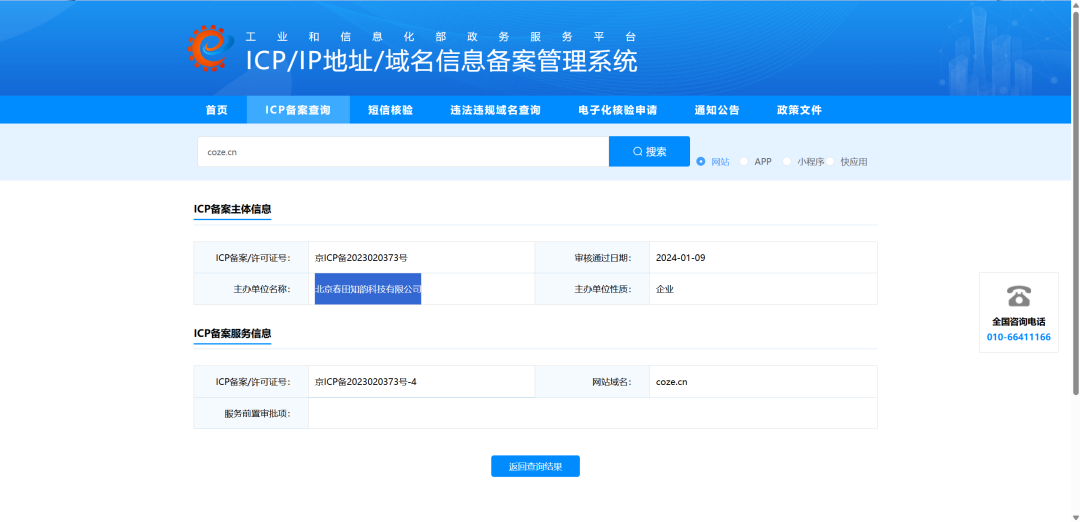
Task: Open the 首页 navigation tab
Action: [x=217, y=110]
